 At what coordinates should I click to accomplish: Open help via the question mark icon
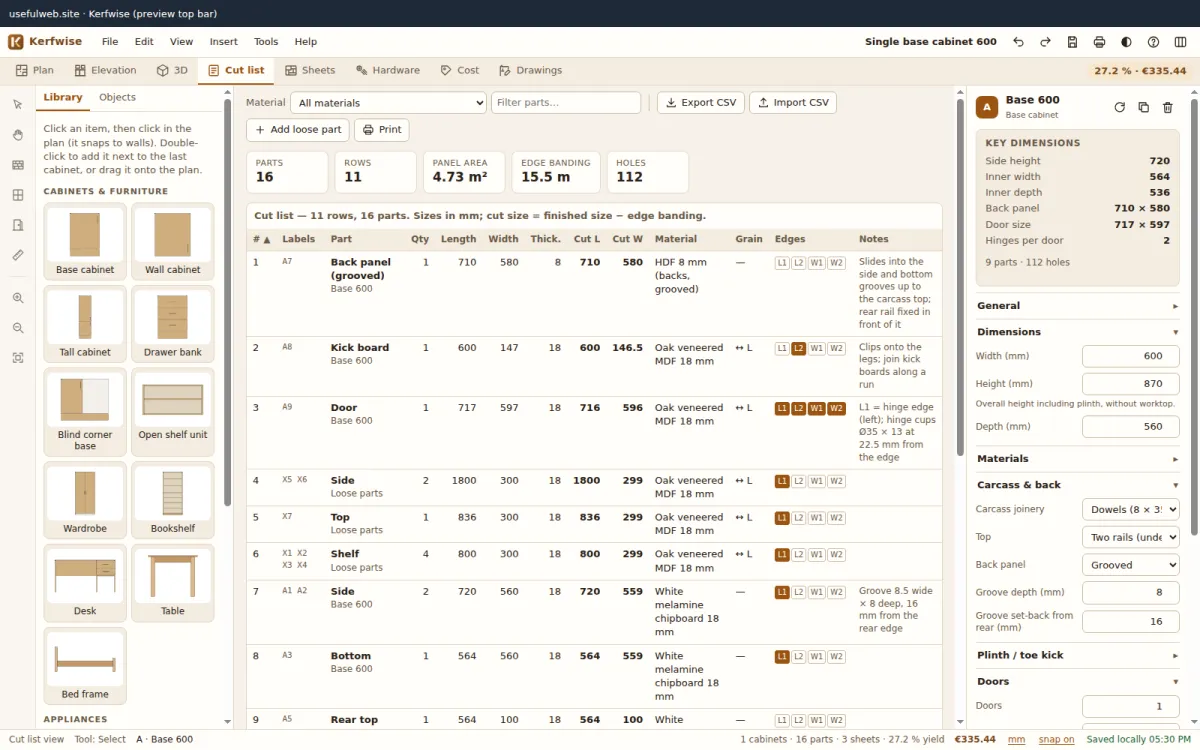(x=1153, y=42)
